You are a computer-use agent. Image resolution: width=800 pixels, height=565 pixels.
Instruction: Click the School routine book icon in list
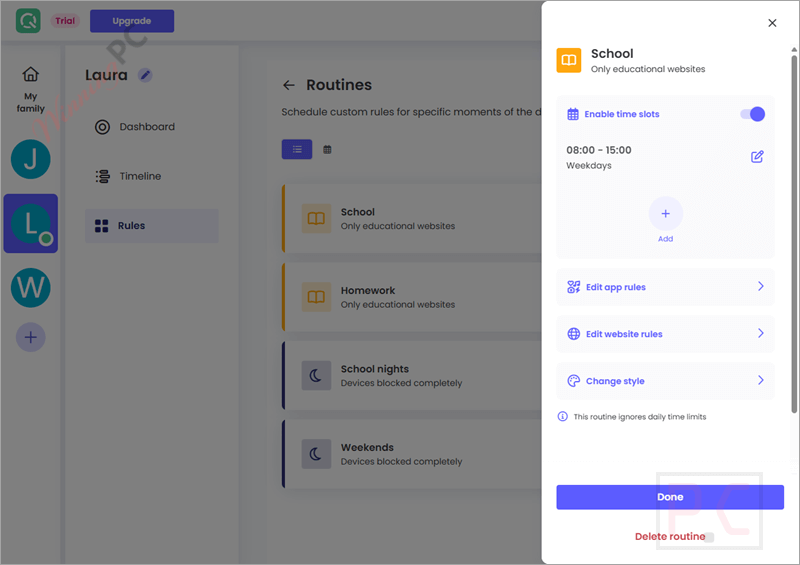316,218
